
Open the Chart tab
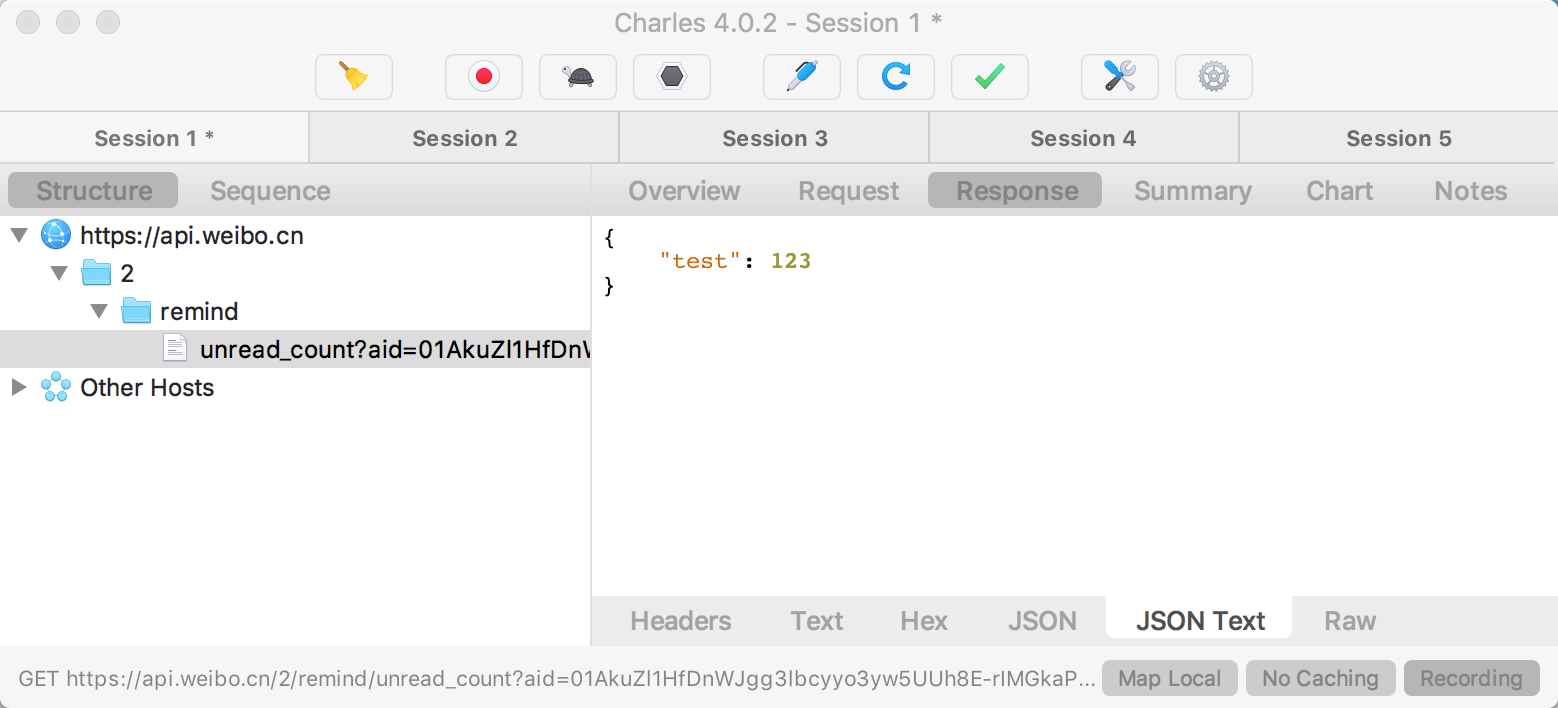point(1340,190)
